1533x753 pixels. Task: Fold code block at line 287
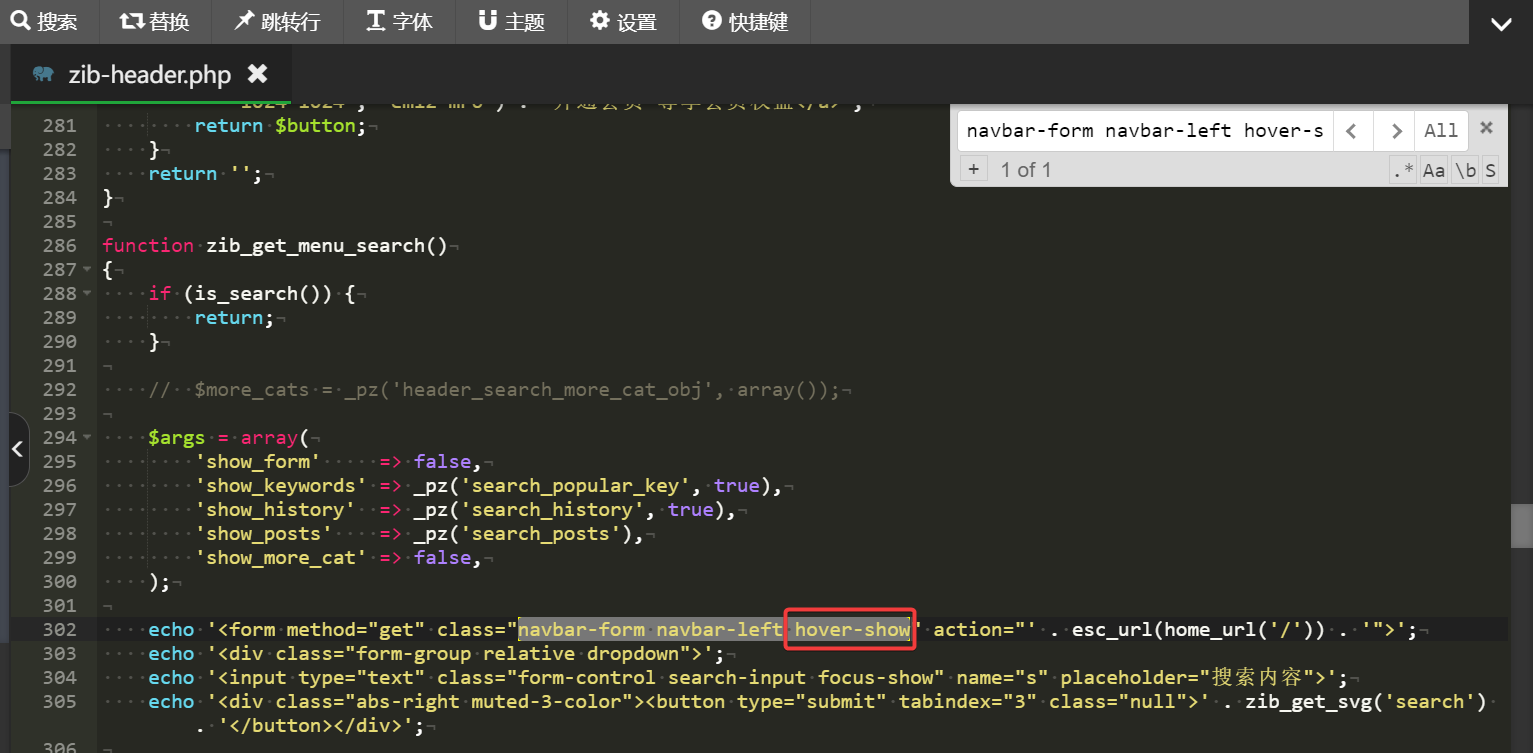click(x=87, y=270)
